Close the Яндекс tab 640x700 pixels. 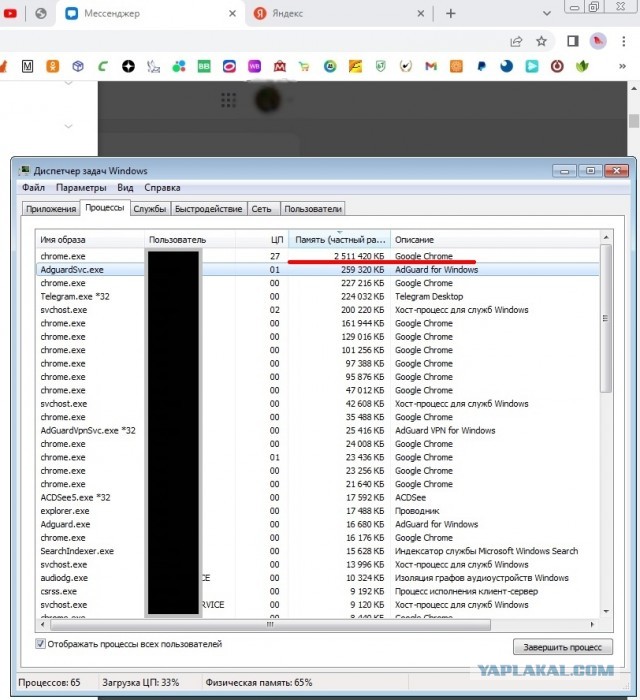420,13
